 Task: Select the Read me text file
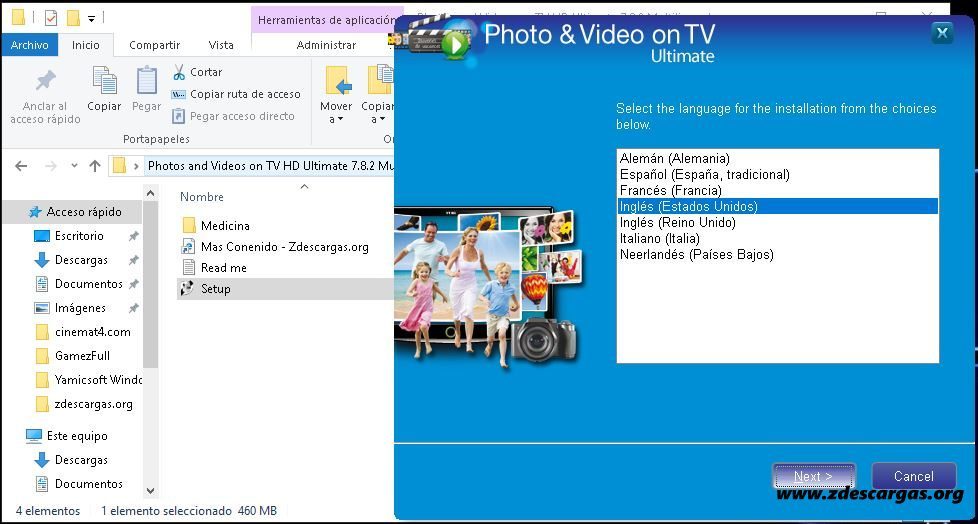coord(215,268)
